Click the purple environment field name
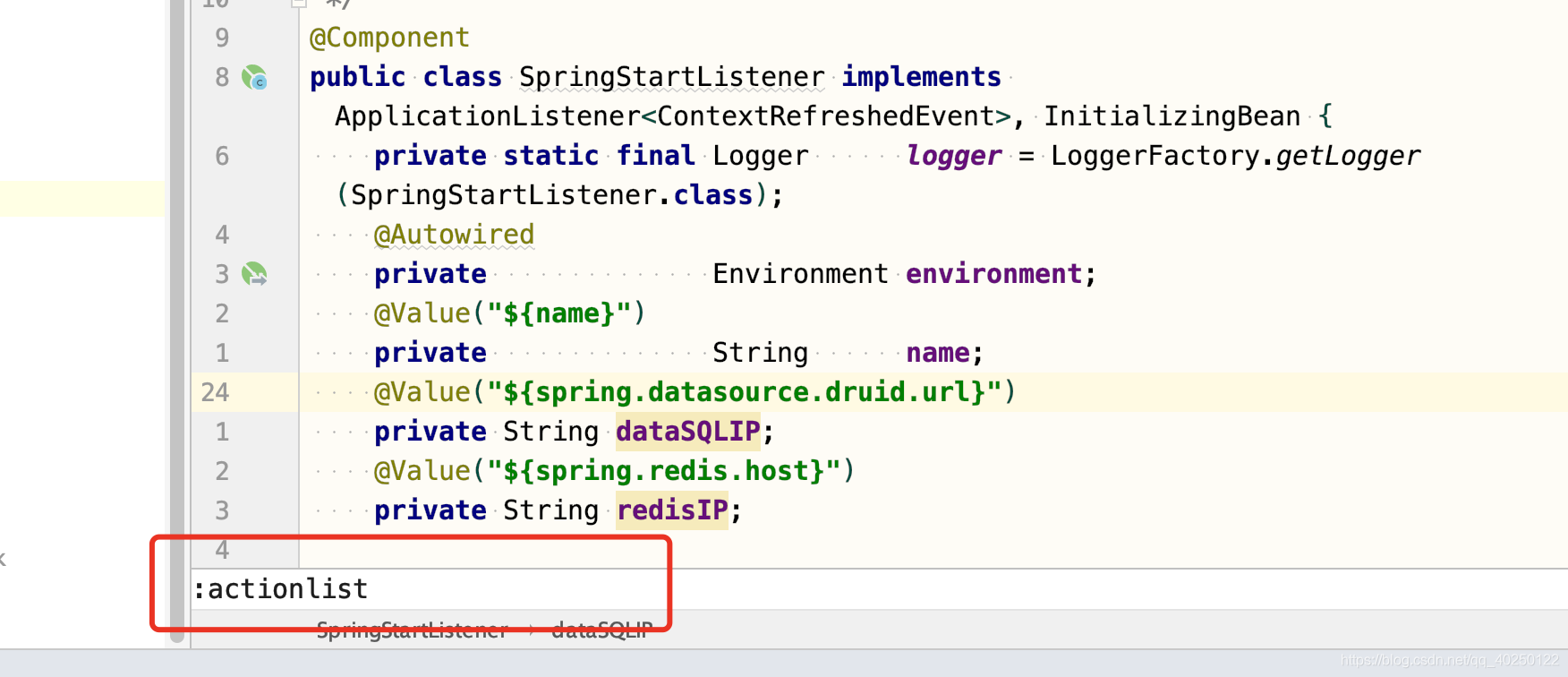 point(993,274)
